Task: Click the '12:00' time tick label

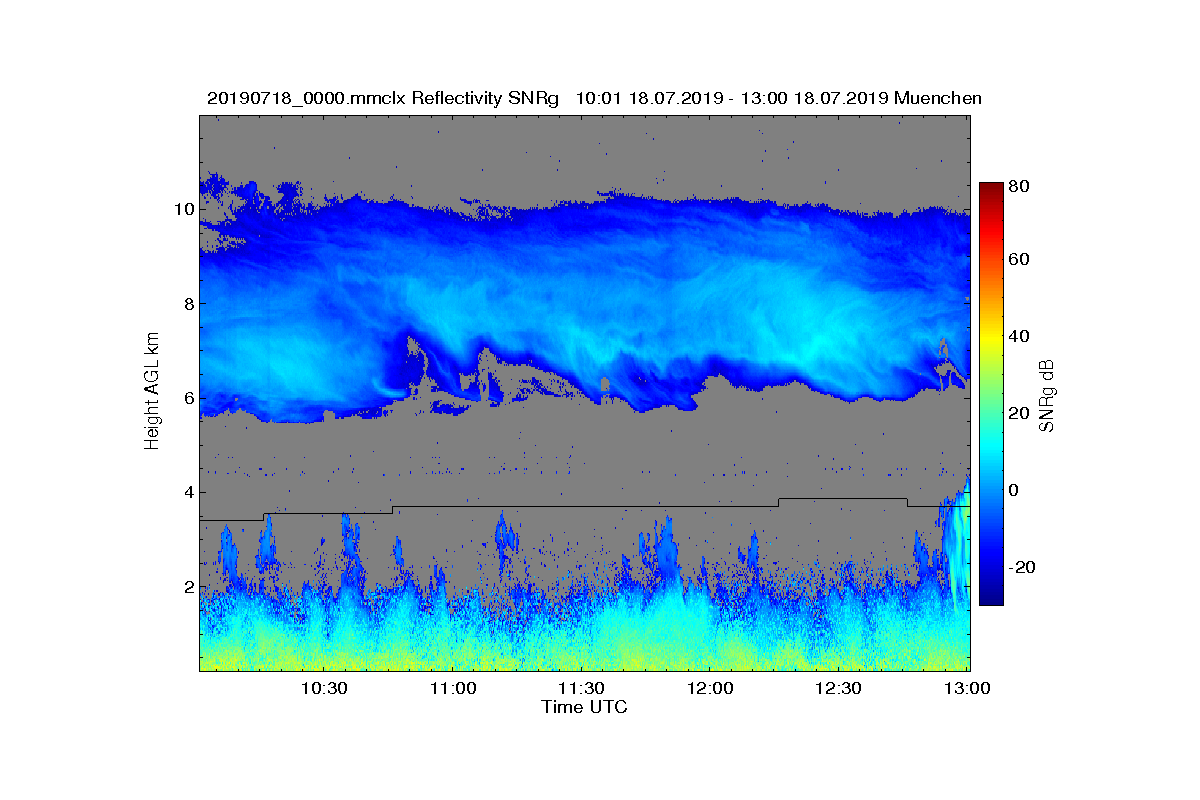Action: point(710,689)
